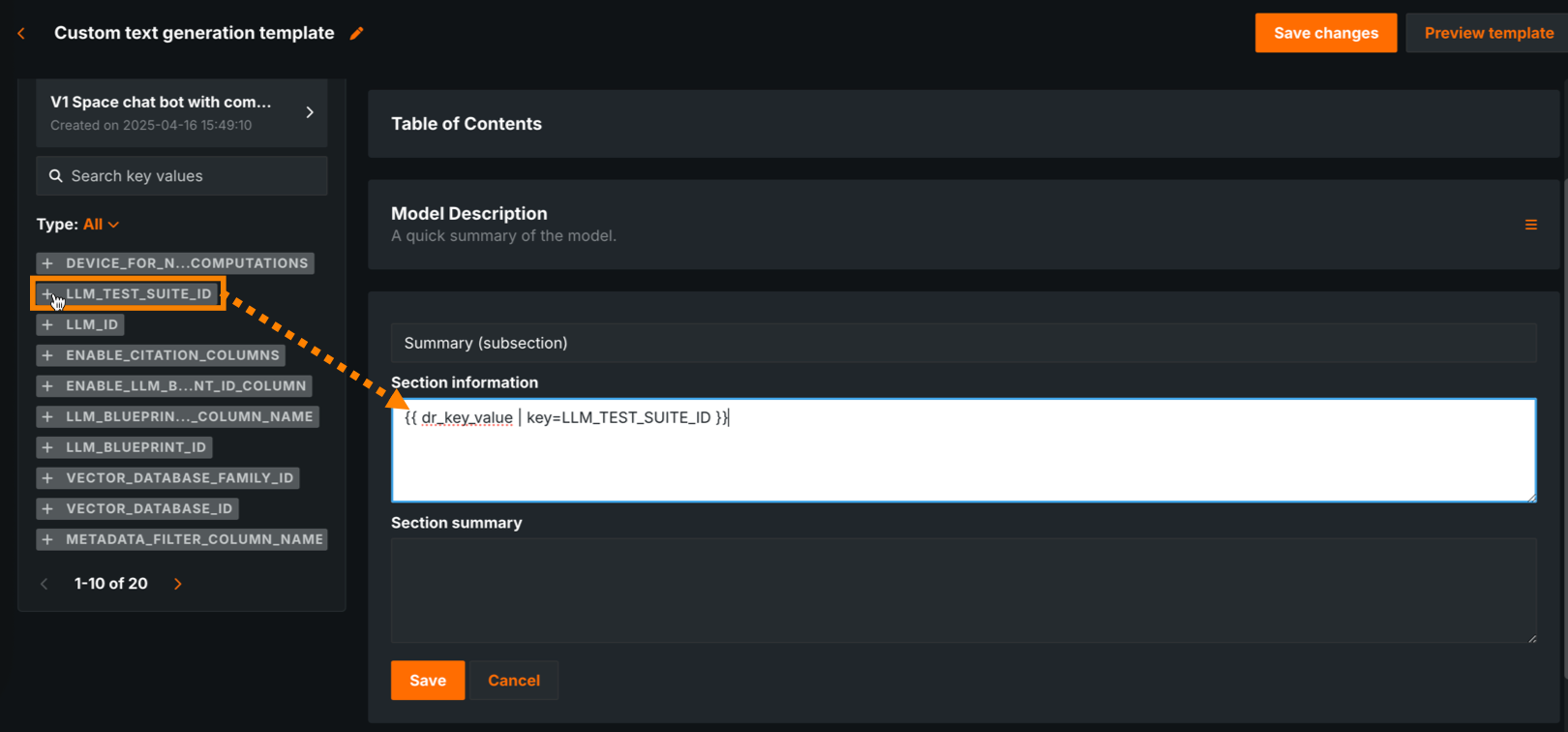Add the ENABLE_CITATION_COLUMNS key value
This screenshot has width=1568, height=732.
coord(47,355)
